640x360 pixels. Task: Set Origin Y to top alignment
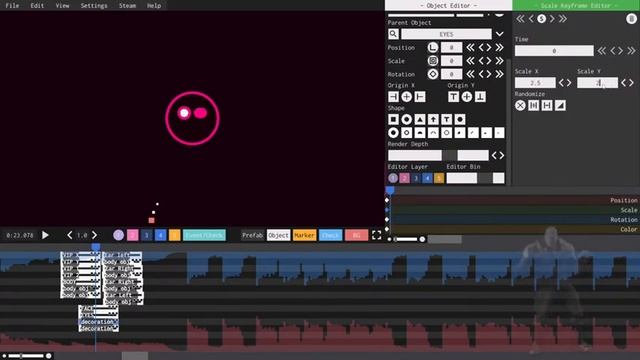pos(453,97)
